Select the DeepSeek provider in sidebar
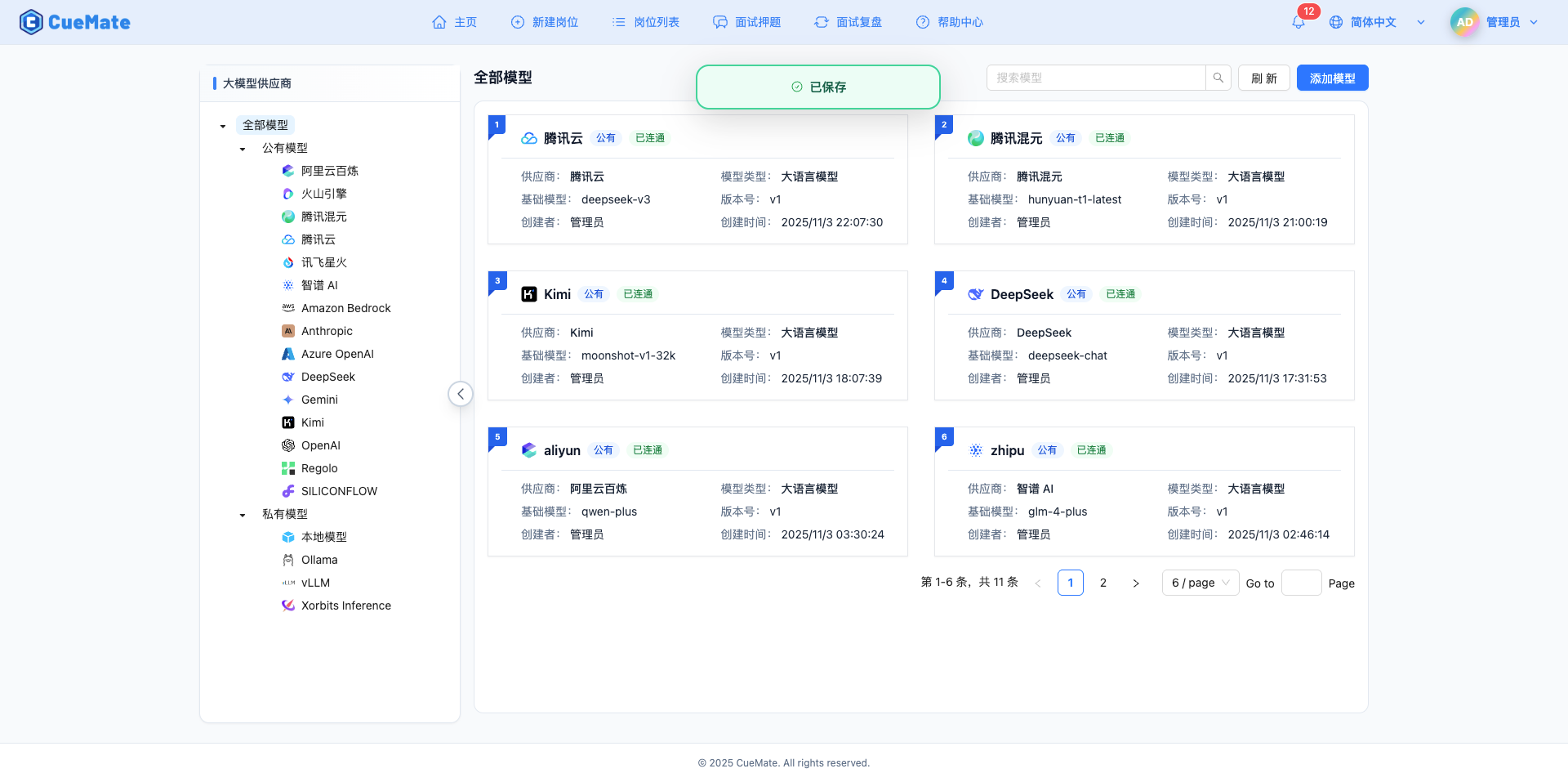This screenshot has height=782, width=1568. tap(327, 377)
